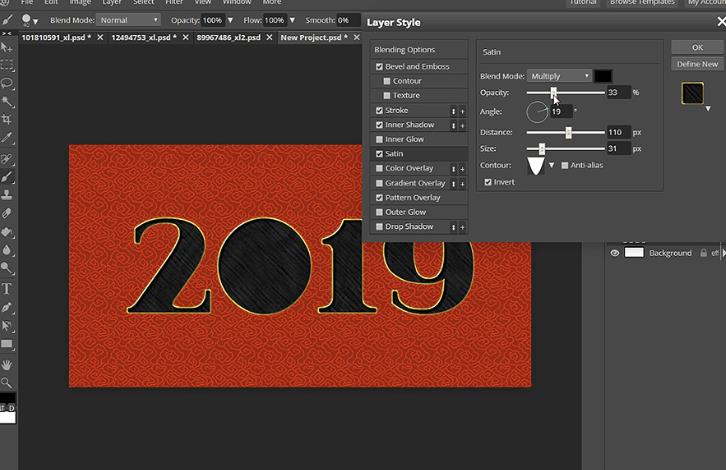Select the Pen tool
Image resolution: width=726 pixels, height=470 pixels.
[x=6, y=307]
